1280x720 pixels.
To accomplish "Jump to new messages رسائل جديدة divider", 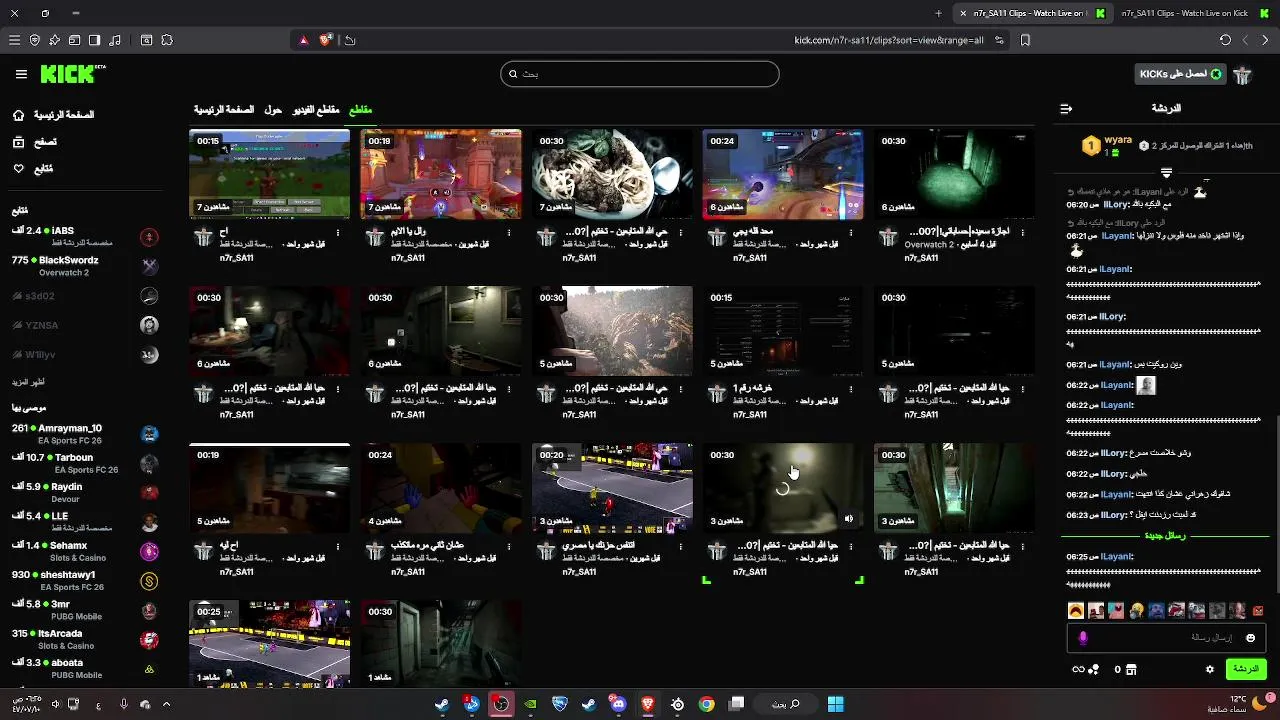I will point(1165,536).
